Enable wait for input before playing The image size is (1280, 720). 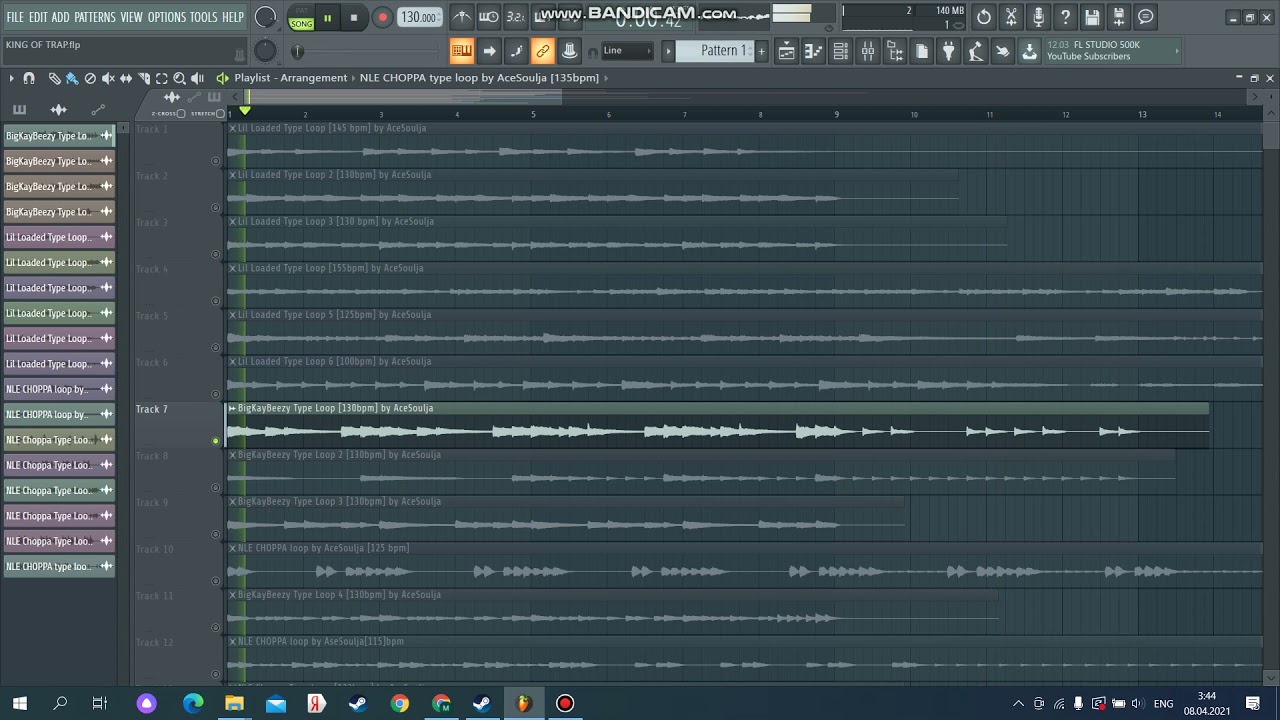[489, 17]
